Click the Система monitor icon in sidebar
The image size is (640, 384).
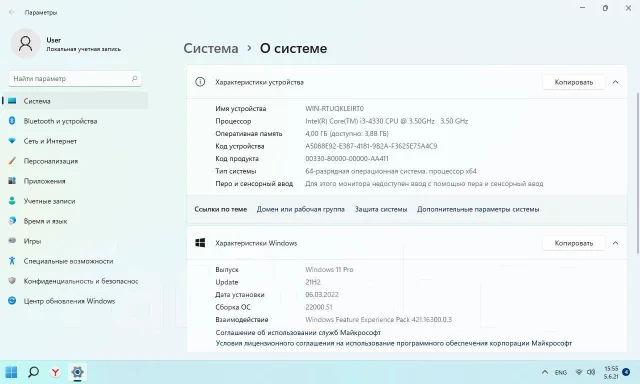[x=12, y=101]
